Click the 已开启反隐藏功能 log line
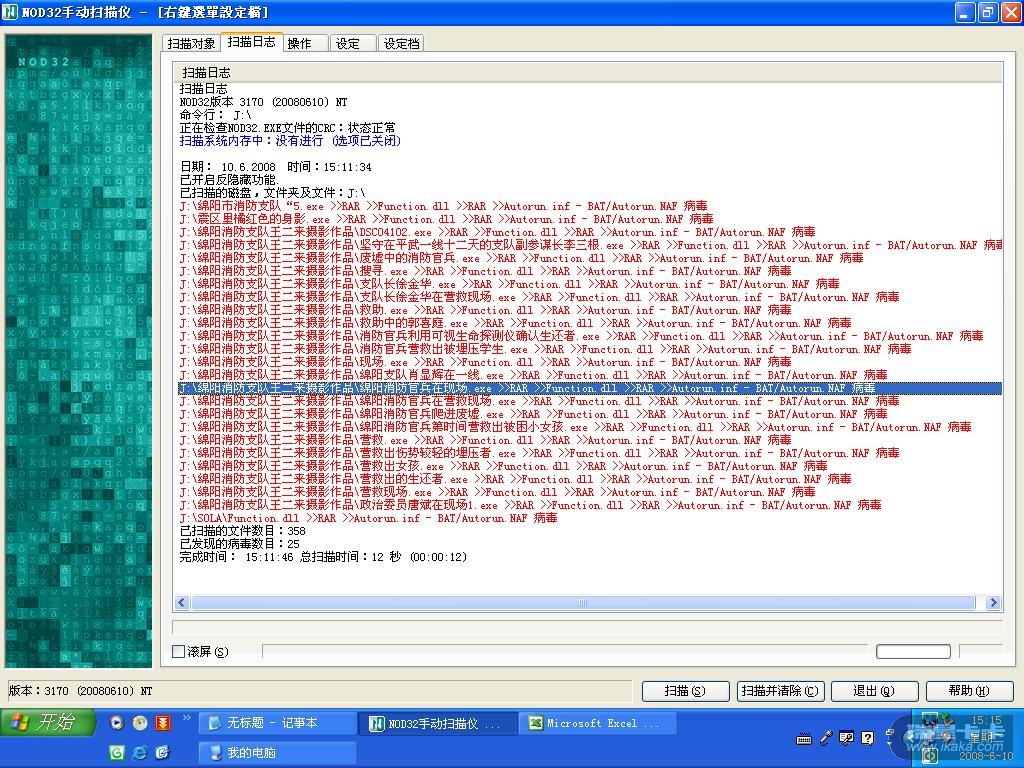The width and height of the screenshot is (1024, 768). tap(229, 180)
